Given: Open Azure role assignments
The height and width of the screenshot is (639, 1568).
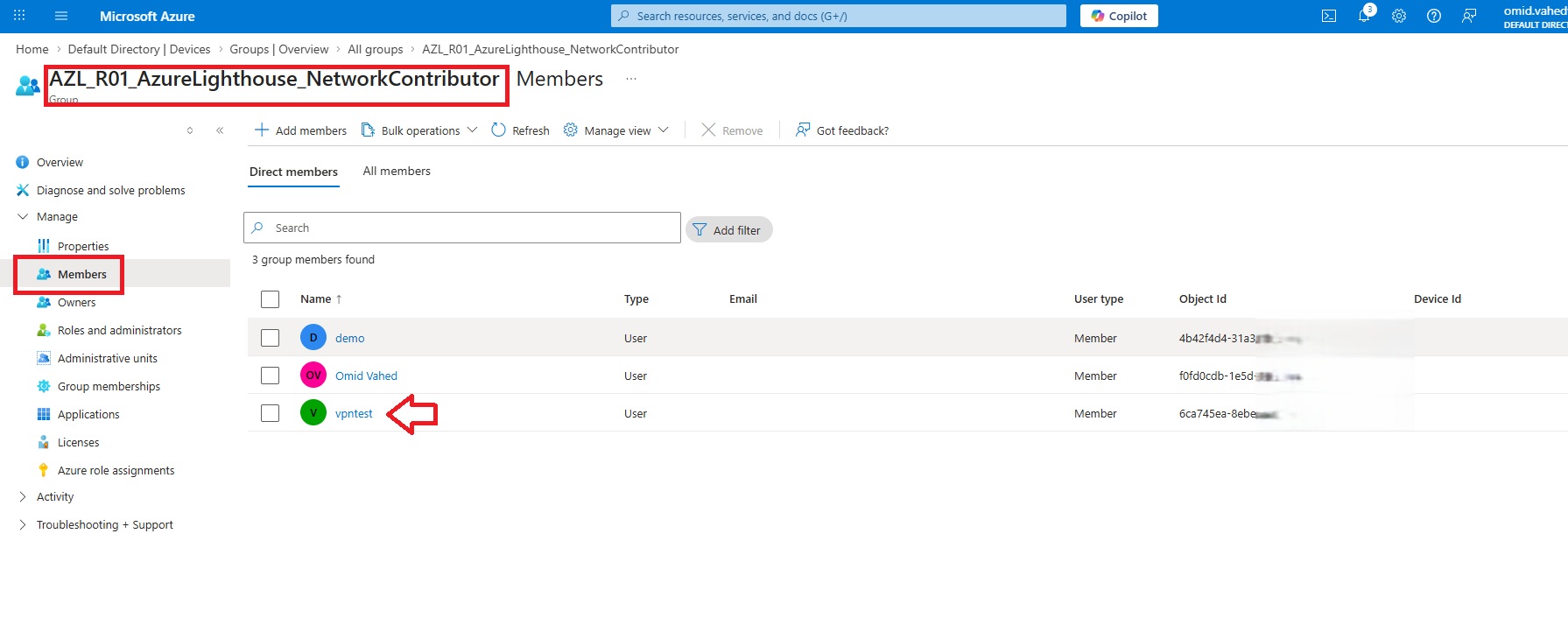Looking at the screenshot, I should (x=116, y=470).
